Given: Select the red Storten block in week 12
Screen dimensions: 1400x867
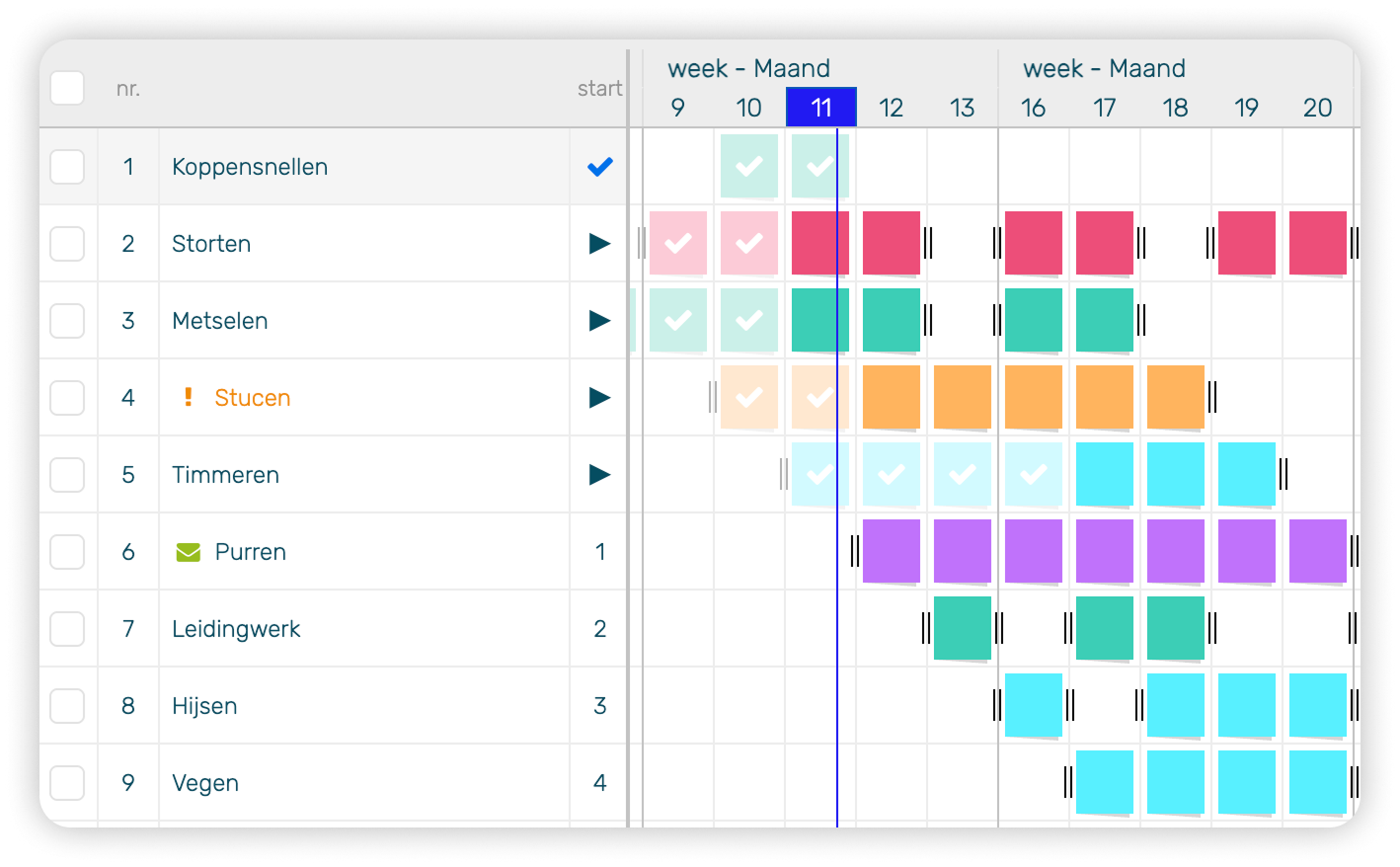Looking at the screenshot, I should point(892,243).
